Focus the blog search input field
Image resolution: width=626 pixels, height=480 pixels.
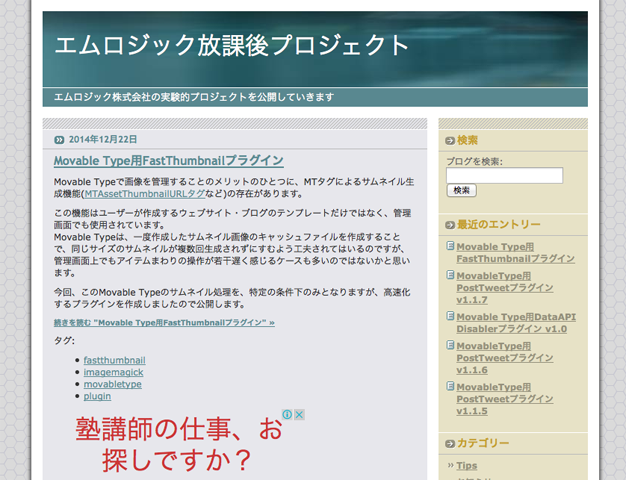504,176
